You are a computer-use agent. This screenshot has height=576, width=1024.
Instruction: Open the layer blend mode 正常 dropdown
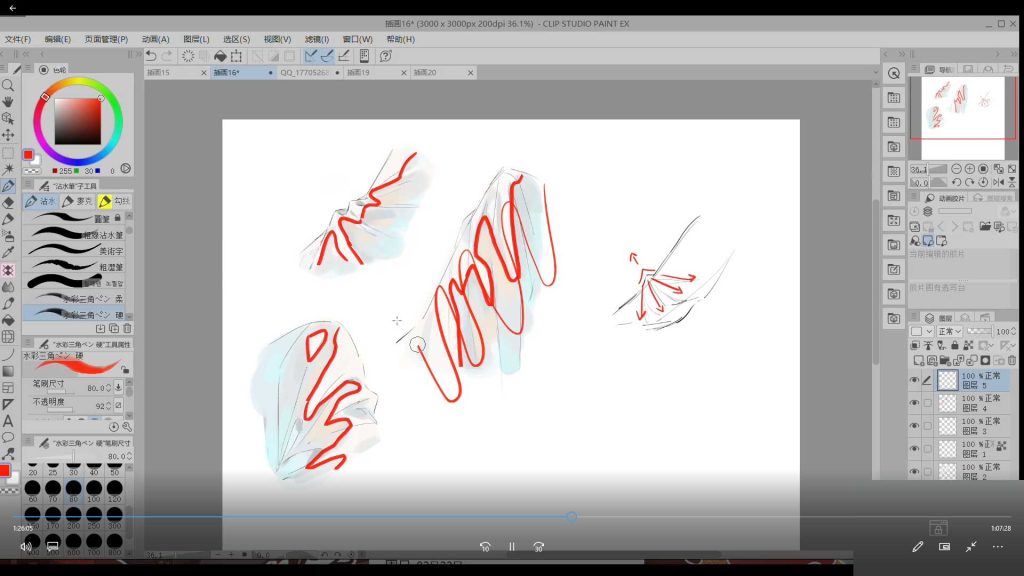[949, 331]
